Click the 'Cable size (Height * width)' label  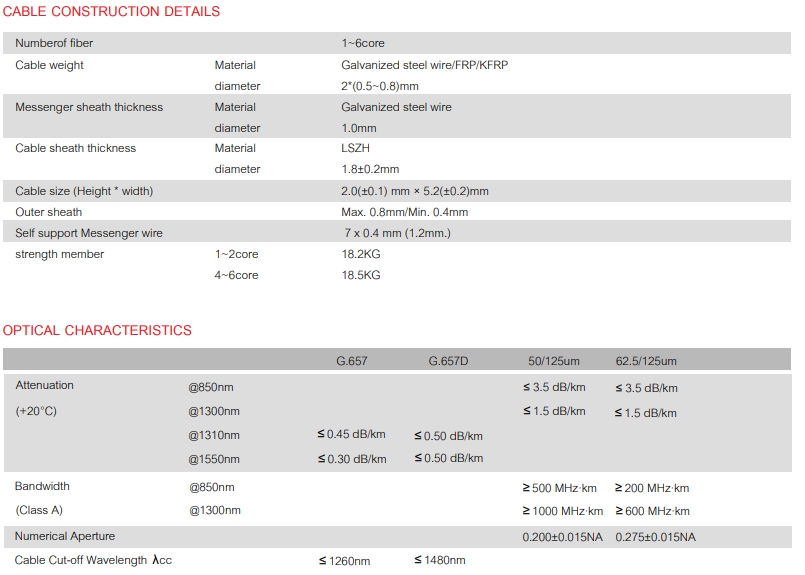click(84, 191)
